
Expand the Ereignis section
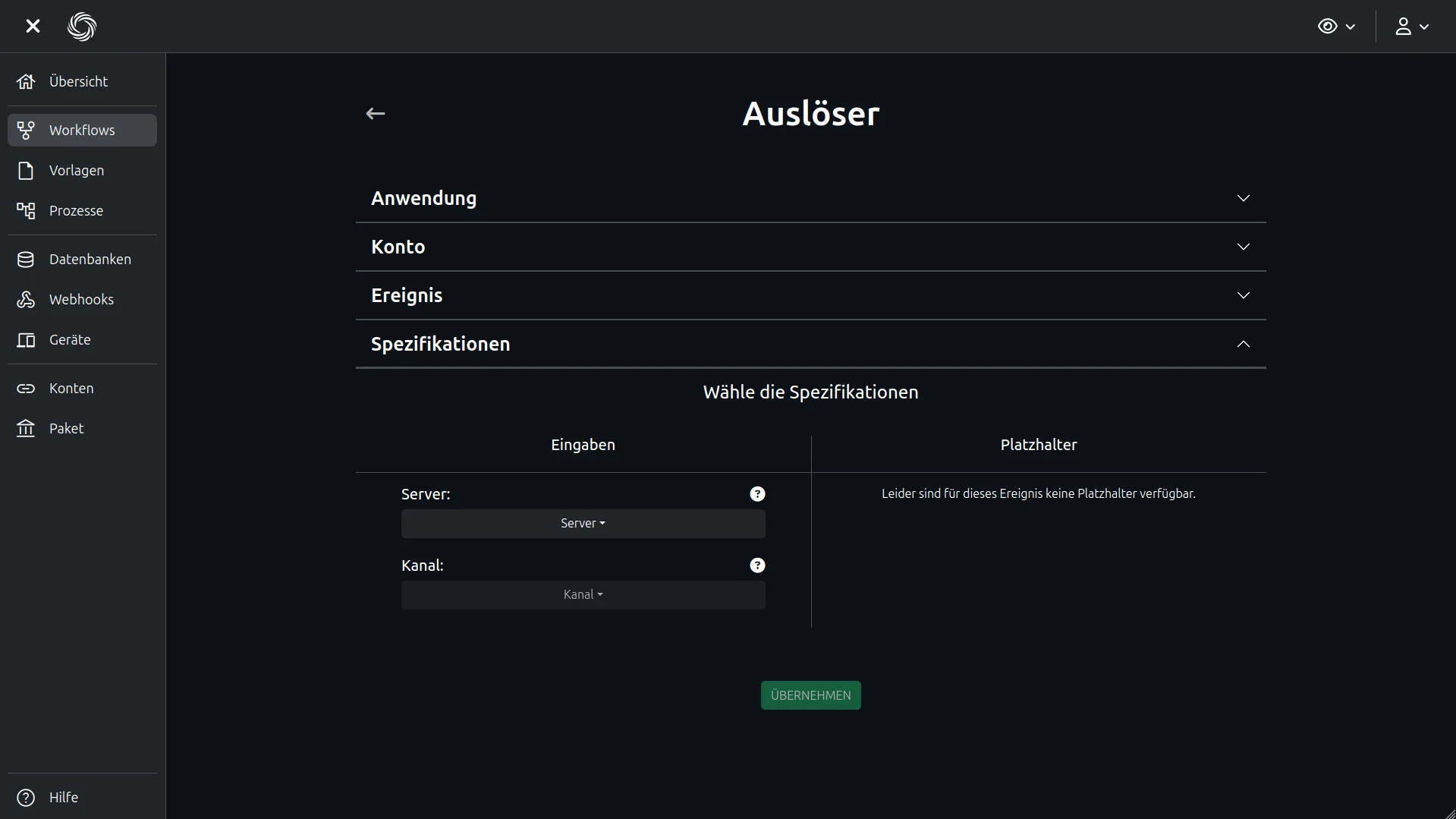tap(810, 295)
